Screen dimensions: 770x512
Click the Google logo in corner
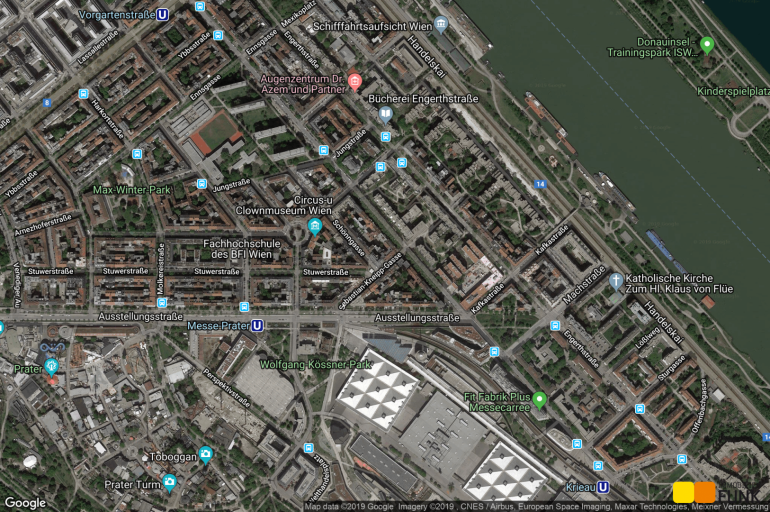click(x=25, y=502)
